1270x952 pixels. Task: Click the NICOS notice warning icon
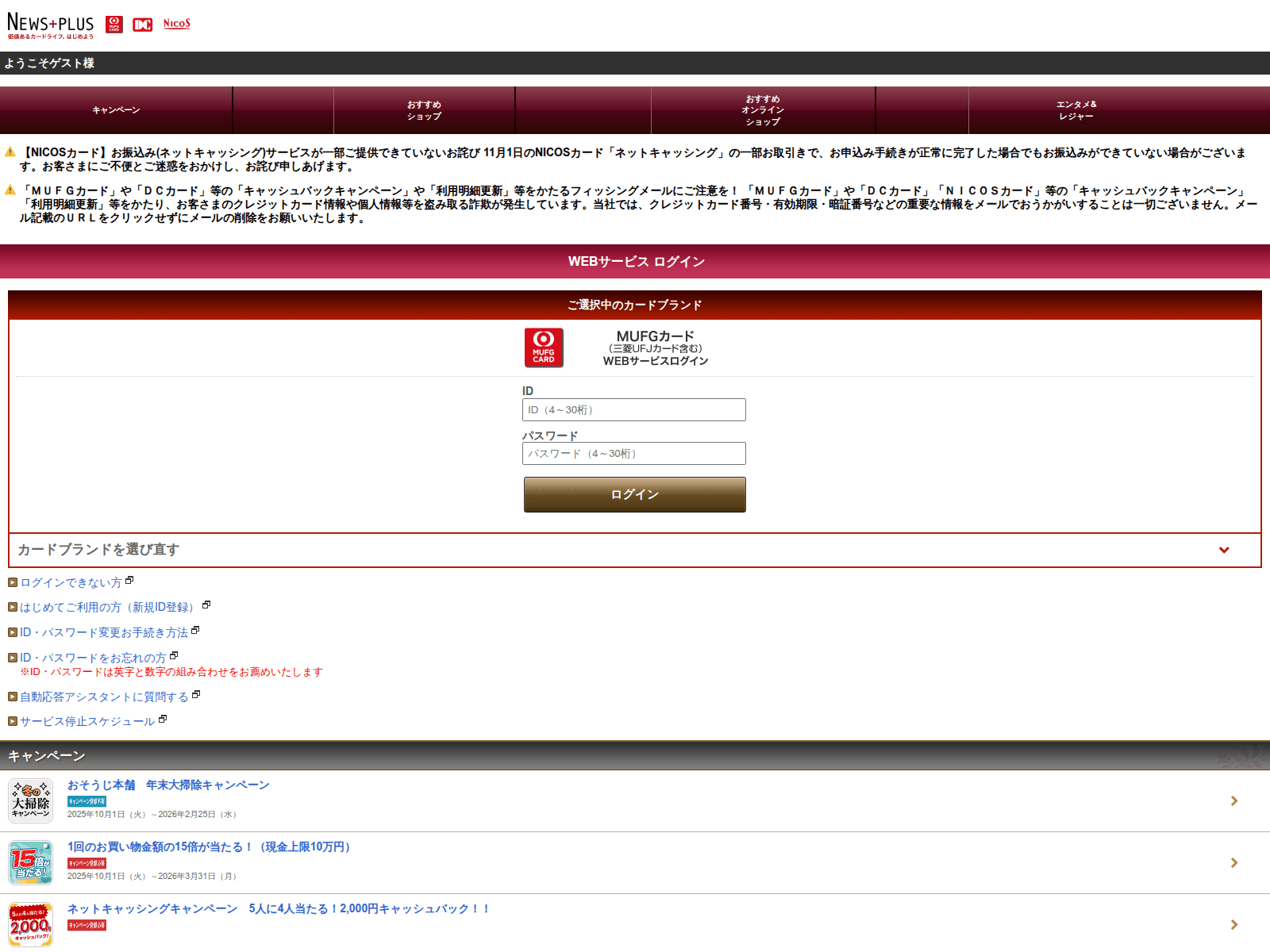click(10, 152)
